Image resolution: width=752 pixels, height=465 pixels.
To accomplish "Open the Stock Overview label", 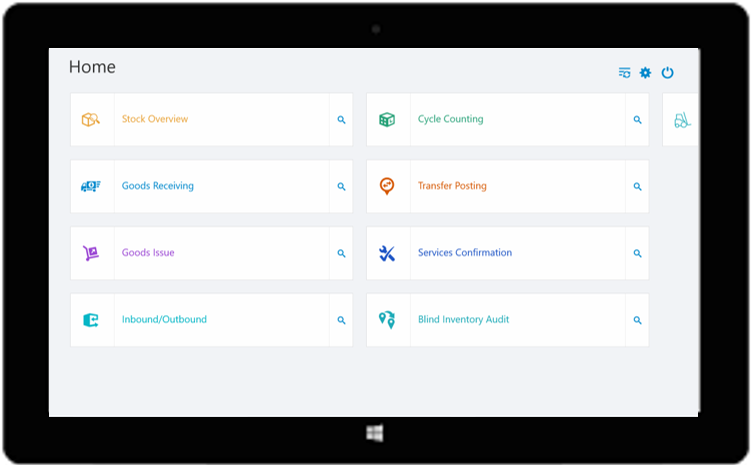I will 155,119.
